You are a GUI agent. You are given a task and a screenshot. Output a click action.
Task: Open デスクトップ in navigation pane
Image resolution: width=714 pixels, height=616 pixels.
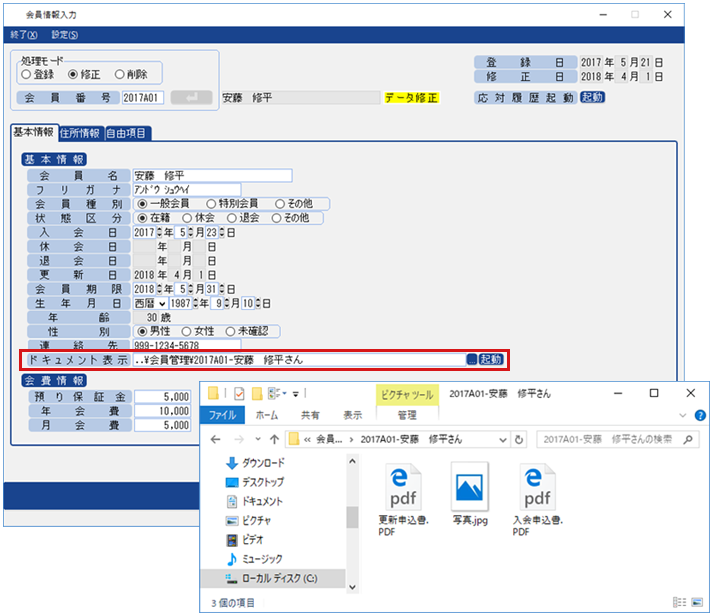click(255, 482)
